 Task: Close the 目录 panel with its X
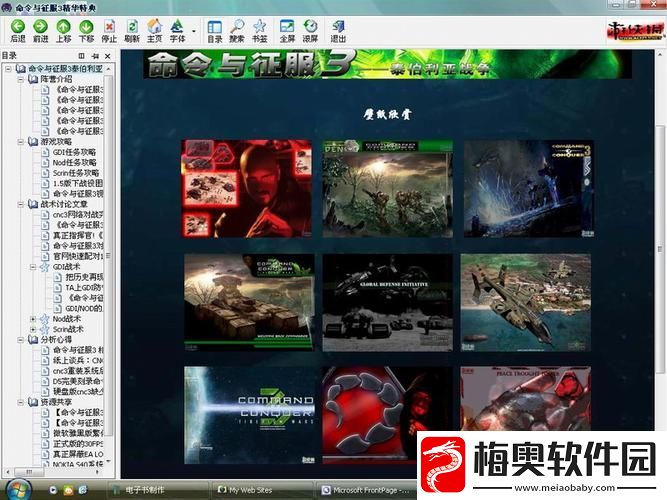tap(108, 56)
